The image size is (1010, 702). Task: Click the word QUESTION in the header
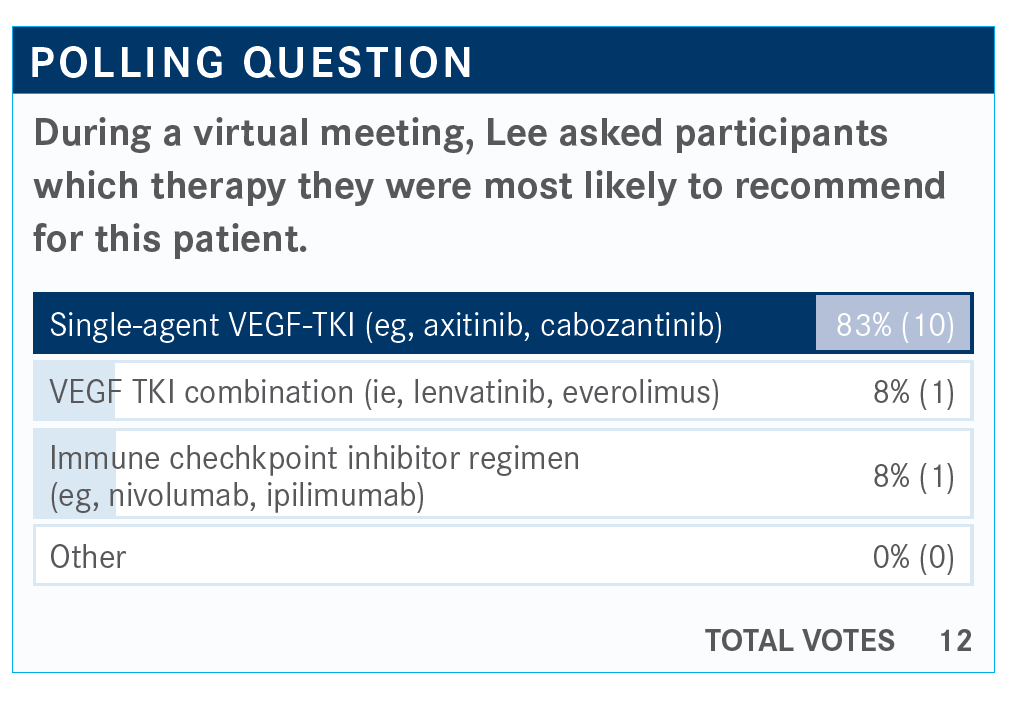(357, 62)
